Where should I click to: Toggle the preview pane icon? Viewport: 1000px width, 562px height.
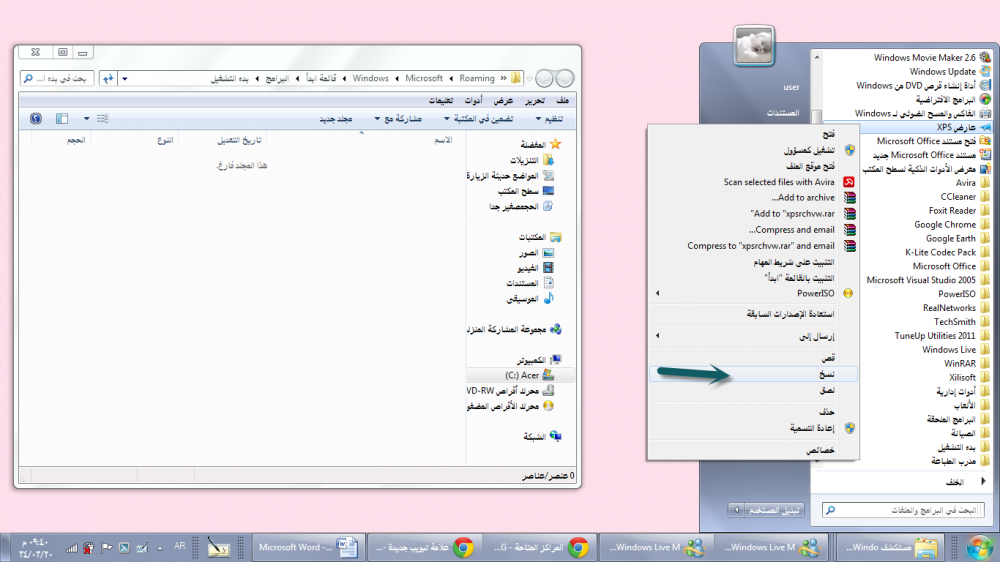(x=62, y=118)
